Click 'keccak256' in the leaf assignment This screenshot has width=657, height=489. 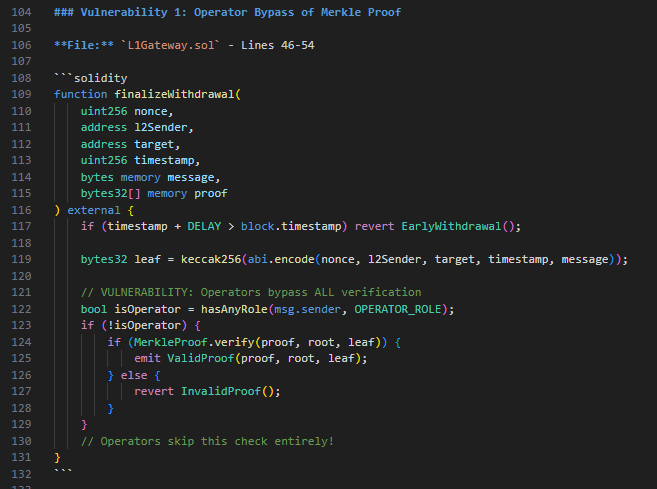[x=211, y=260]
